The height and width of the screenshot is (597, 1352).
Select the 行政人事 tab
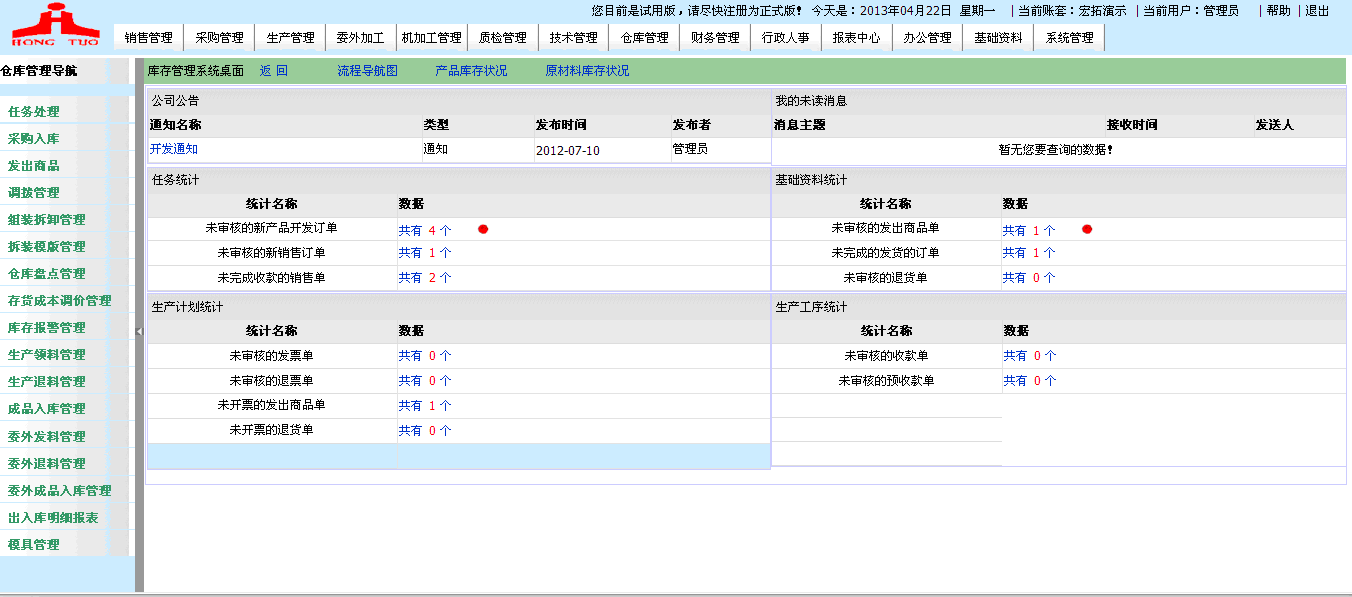785,38
